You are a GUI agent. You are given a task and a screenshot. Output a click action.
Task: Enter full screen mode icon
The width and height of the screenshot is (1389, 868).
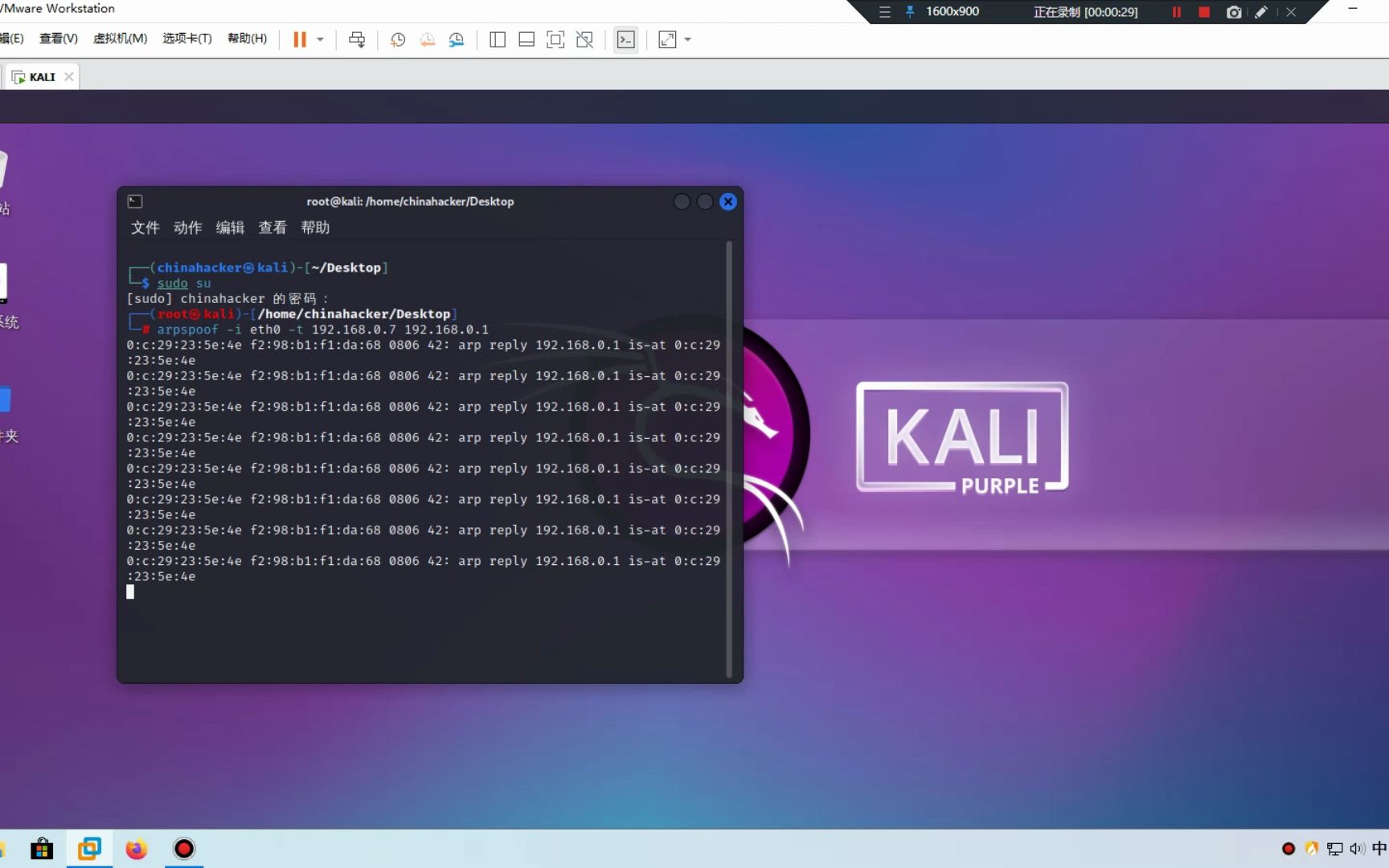click(555, 39)
